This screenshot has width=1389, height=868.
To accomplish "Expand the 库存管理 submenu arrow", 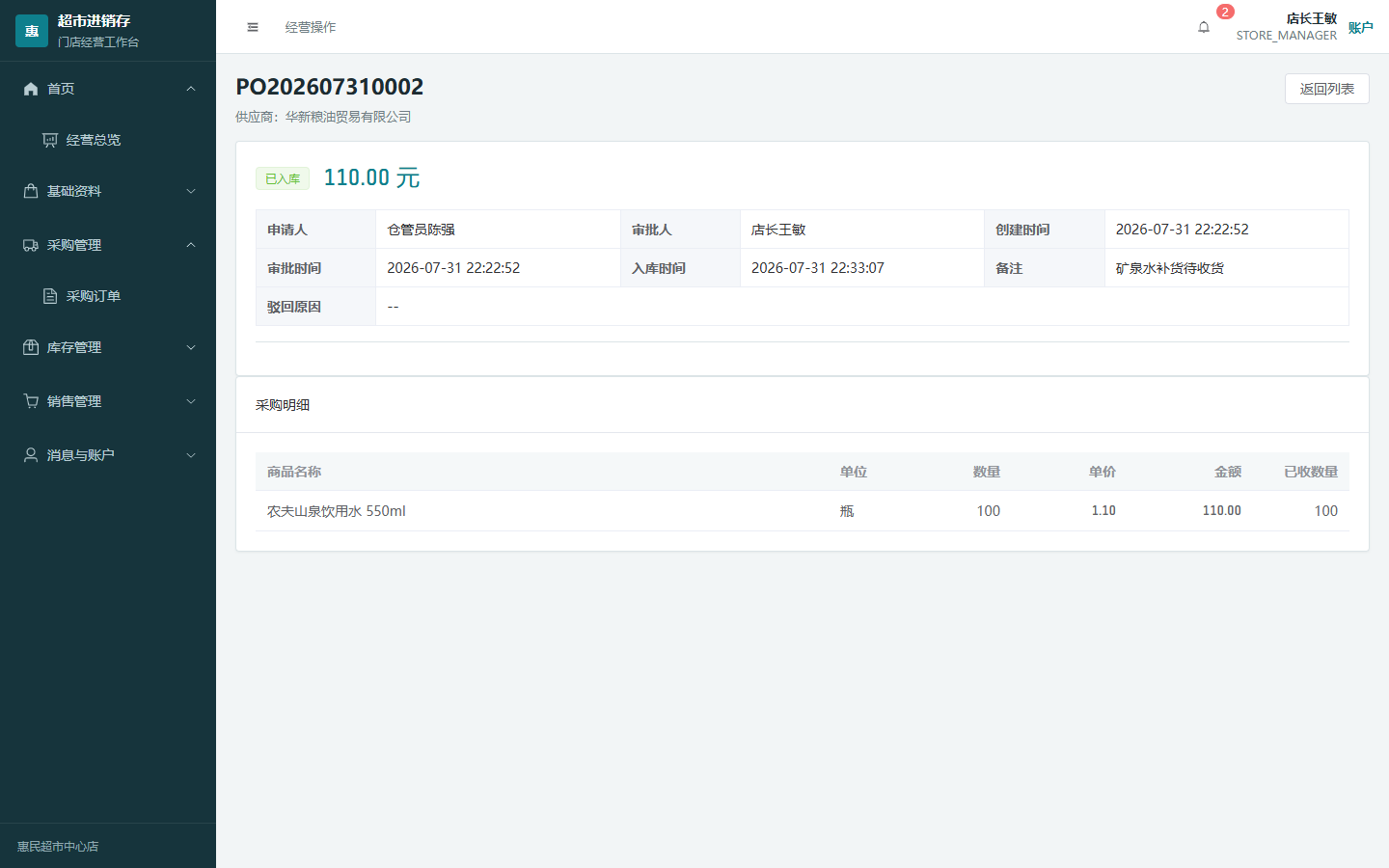I will [x=191, y=347].
